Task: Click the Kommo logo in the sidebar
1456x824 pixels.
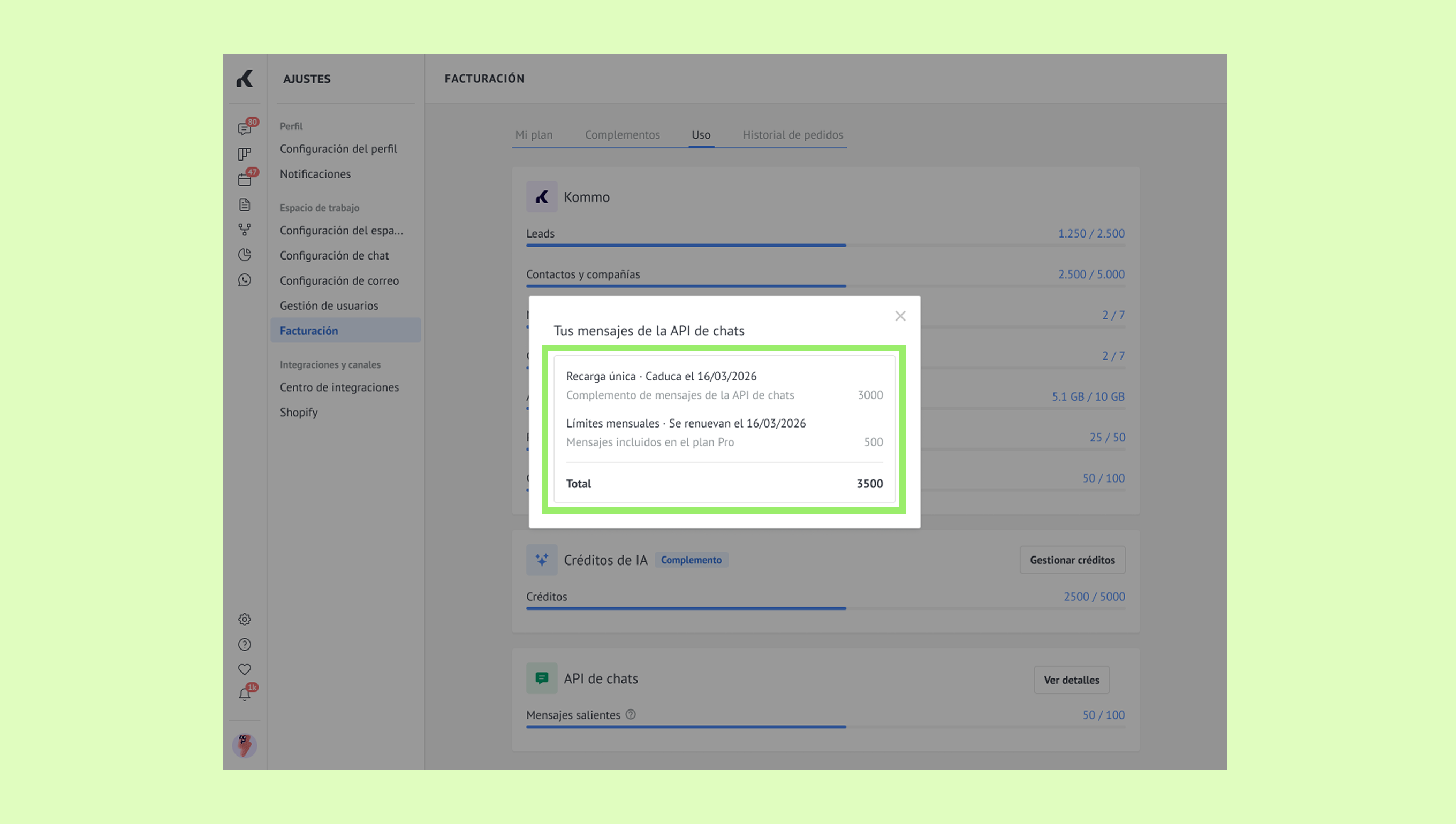Action: coord(245,79)
